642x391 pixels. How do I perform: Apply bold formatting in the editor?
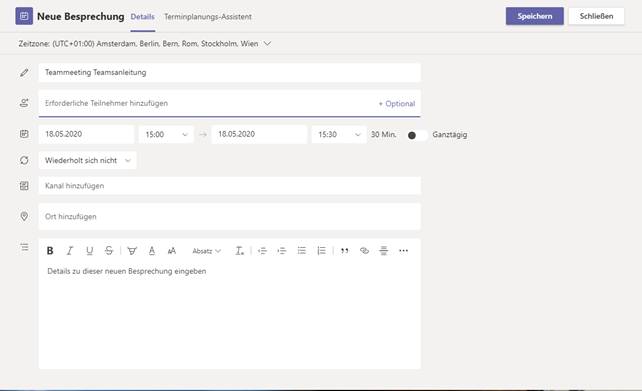pos(50,251)
